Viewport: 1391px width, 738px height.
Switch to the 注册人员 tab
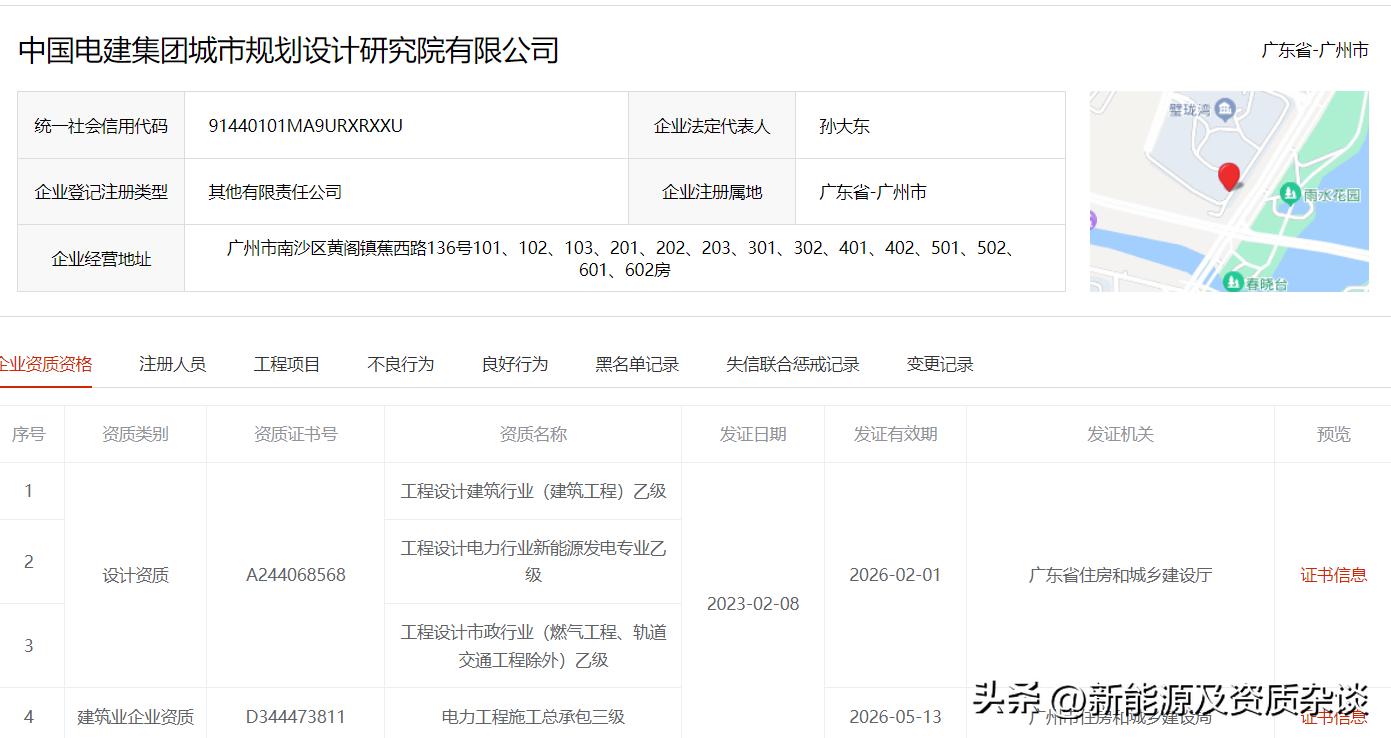coord(172,364)
